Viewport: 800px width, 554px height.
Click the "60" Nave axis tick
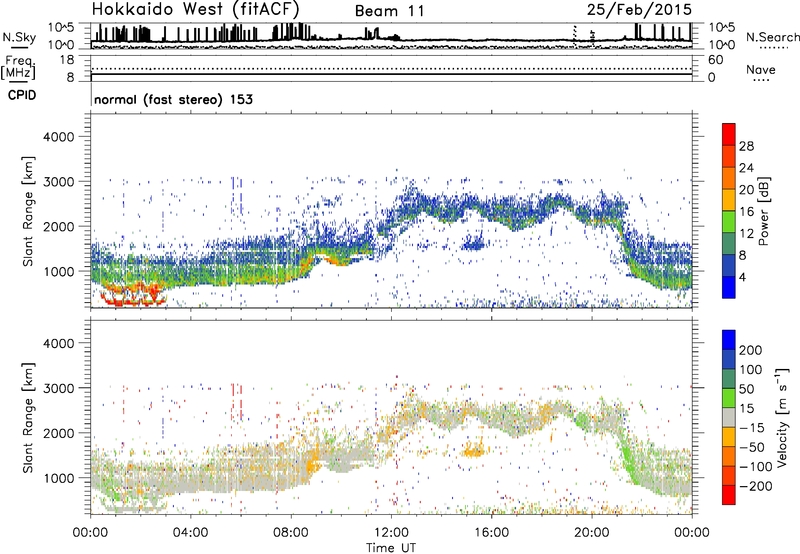(715, 60)
